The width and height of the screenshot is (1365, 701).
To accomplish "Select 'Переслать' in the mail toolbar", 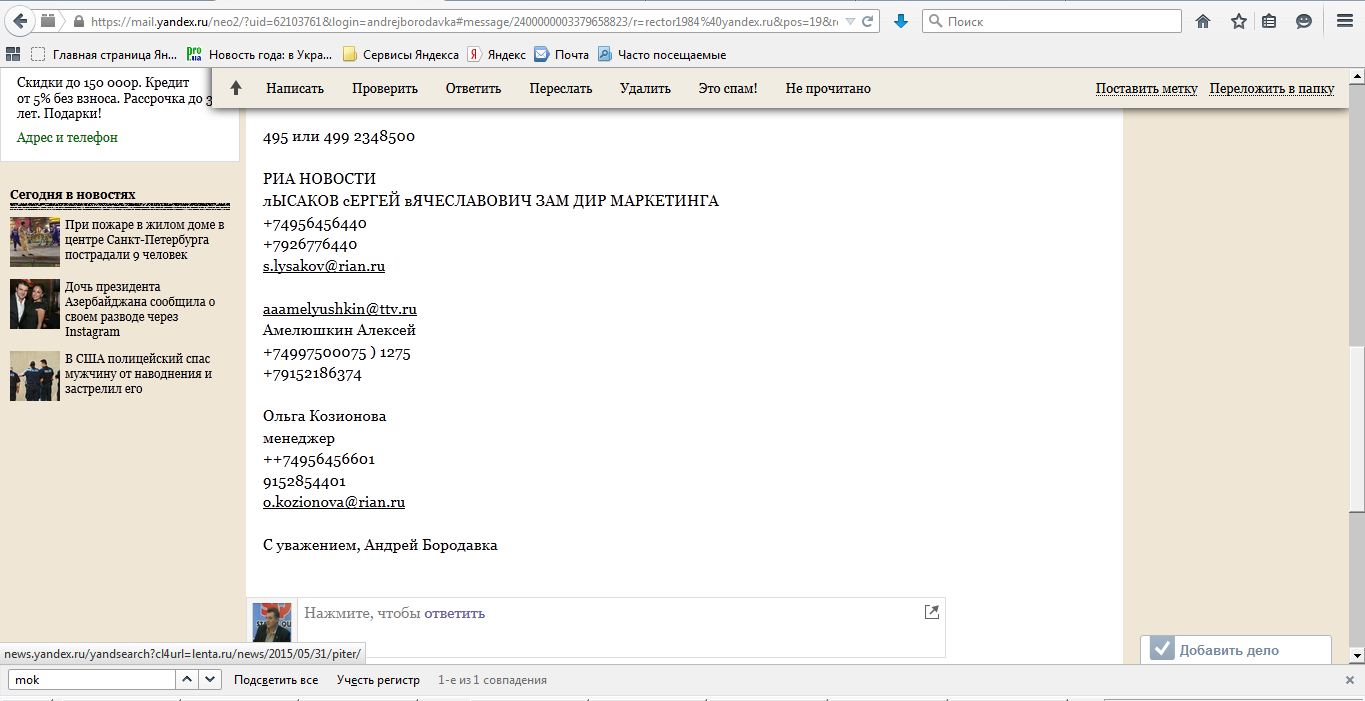I will [561, 88].
